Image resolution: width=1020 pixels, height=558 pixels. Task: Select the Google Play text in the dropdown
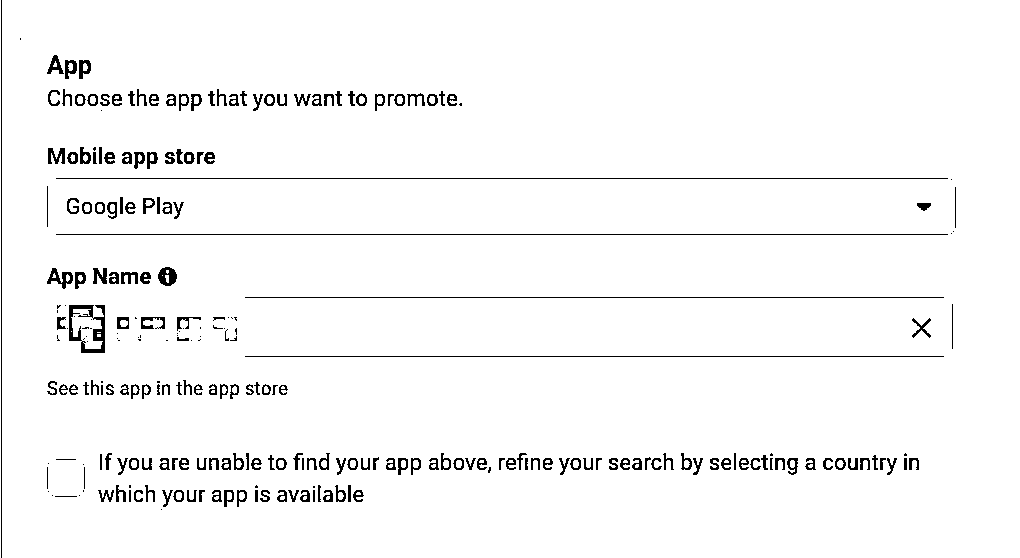[125, 206]
